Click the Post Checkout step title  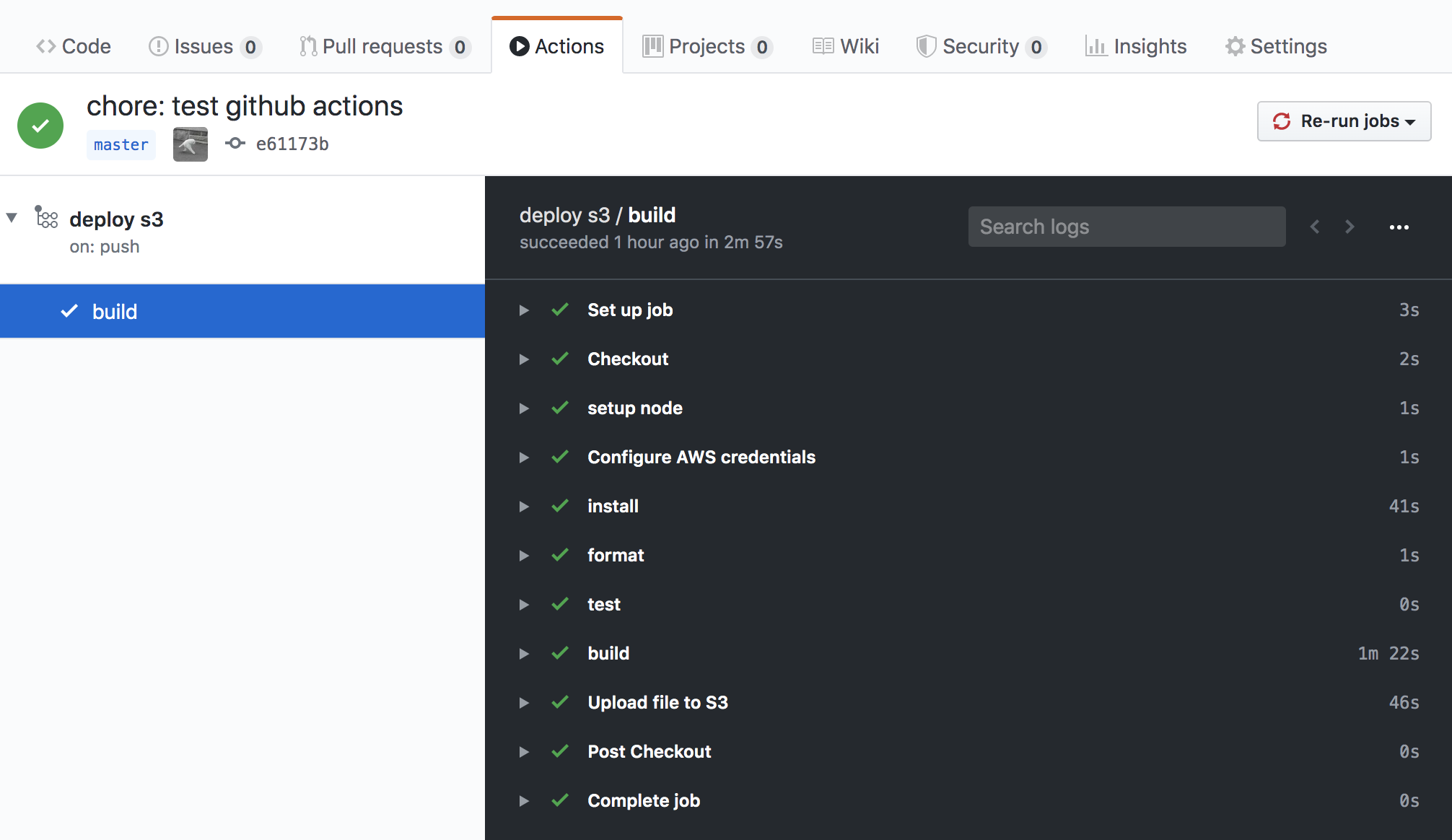point(650,752)
